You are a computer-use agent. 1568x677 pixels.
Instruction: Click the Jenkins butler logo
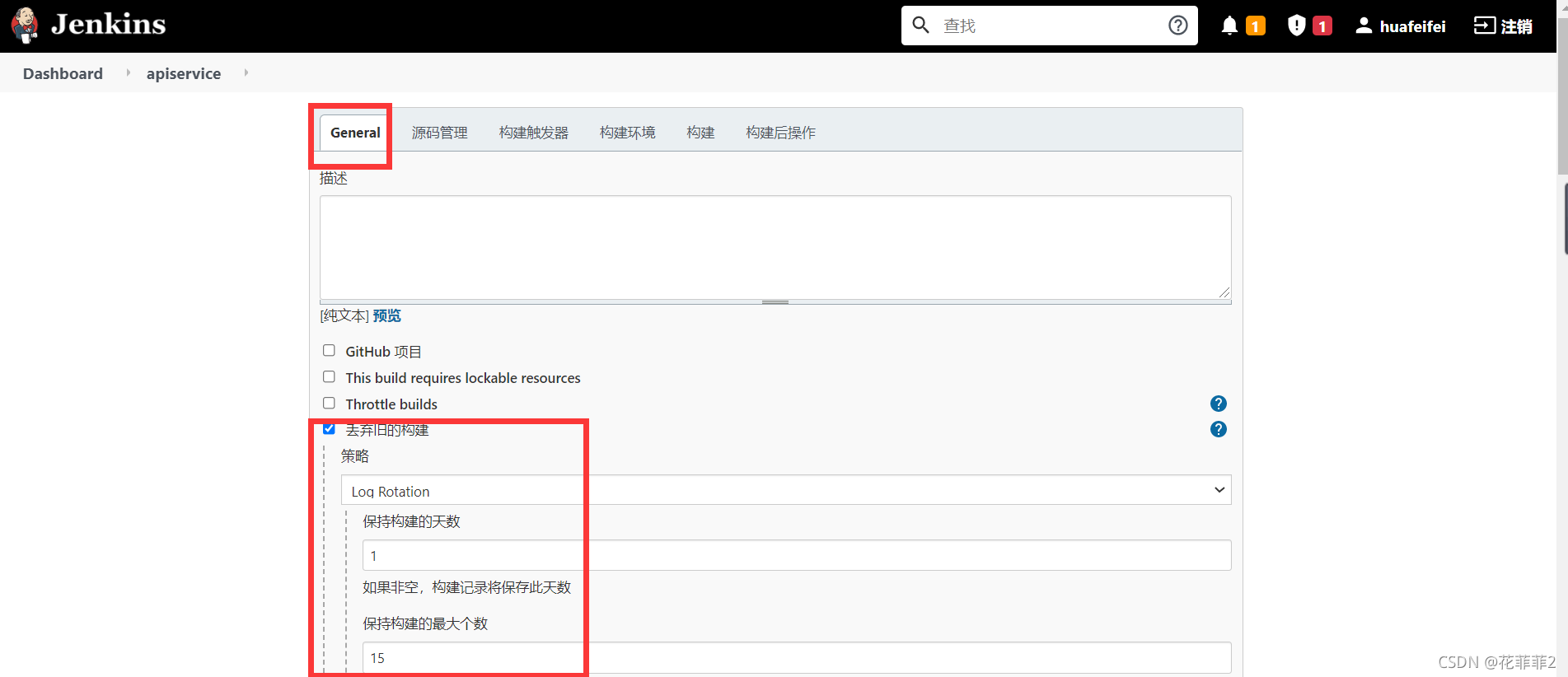pyautogui.click(x=25, y=26)
